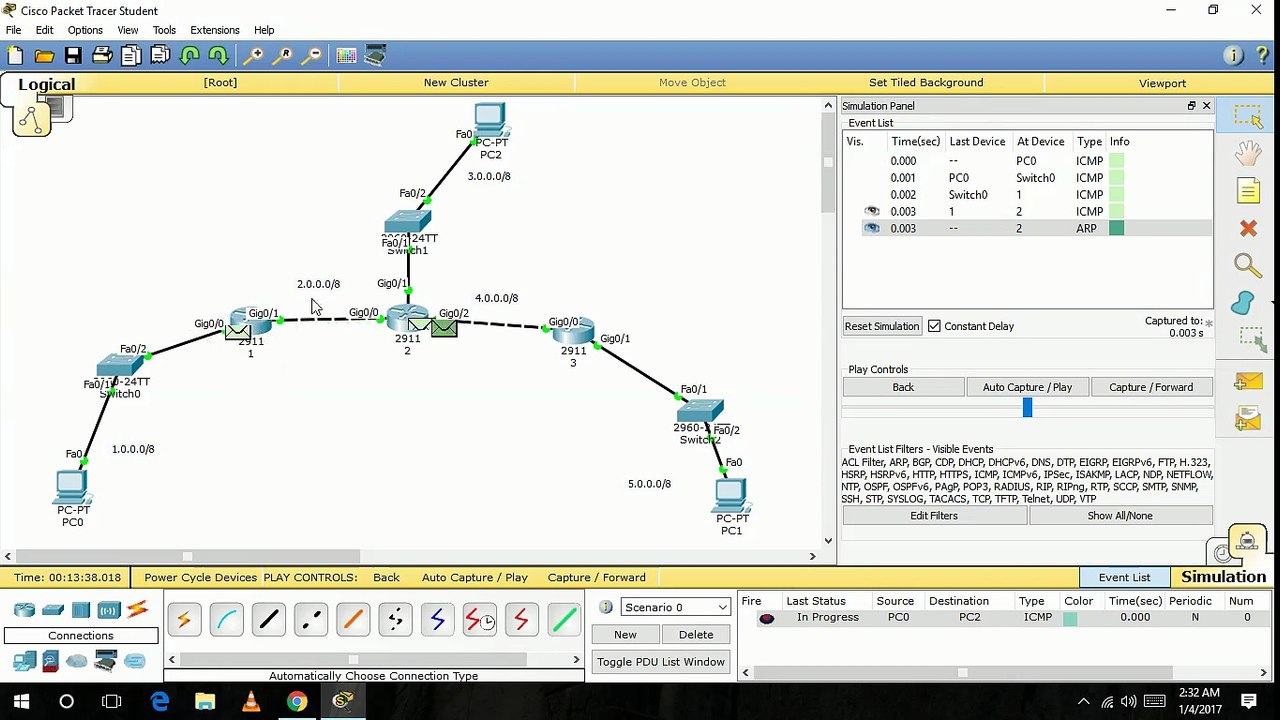Click the open folder toolbar icon
Image resolution: width=1280 pixels, height=720 pixels.
click(x=44, y=56)
